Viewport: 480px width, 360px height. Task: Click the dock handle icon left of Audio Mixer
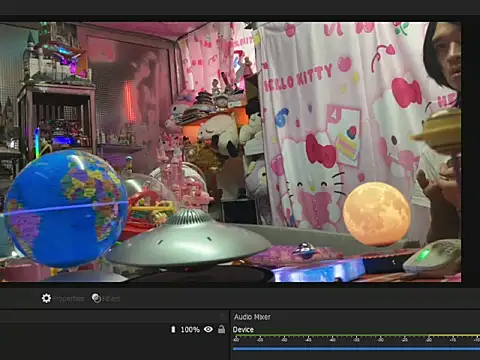pyautogui.click(x=222, y=315)
